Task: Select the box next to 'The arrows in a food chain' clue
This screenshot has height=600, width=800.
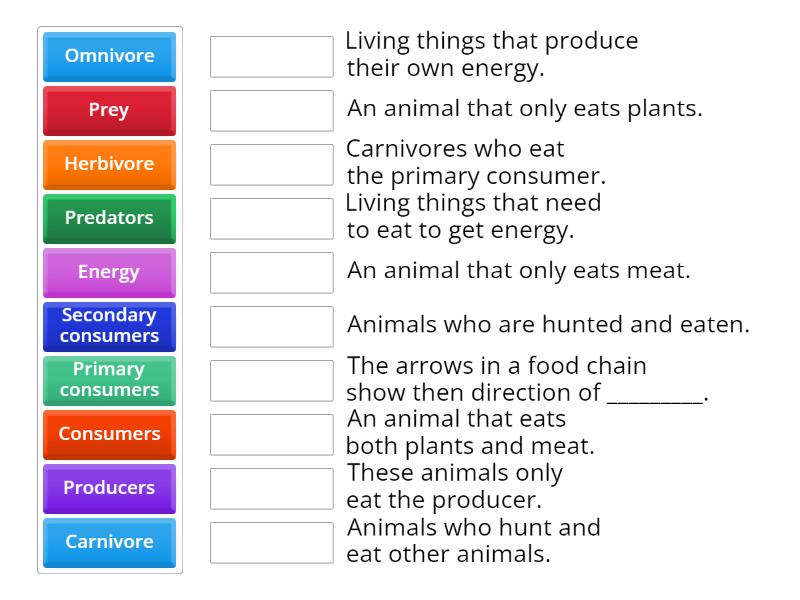Action: coord(271,380)
